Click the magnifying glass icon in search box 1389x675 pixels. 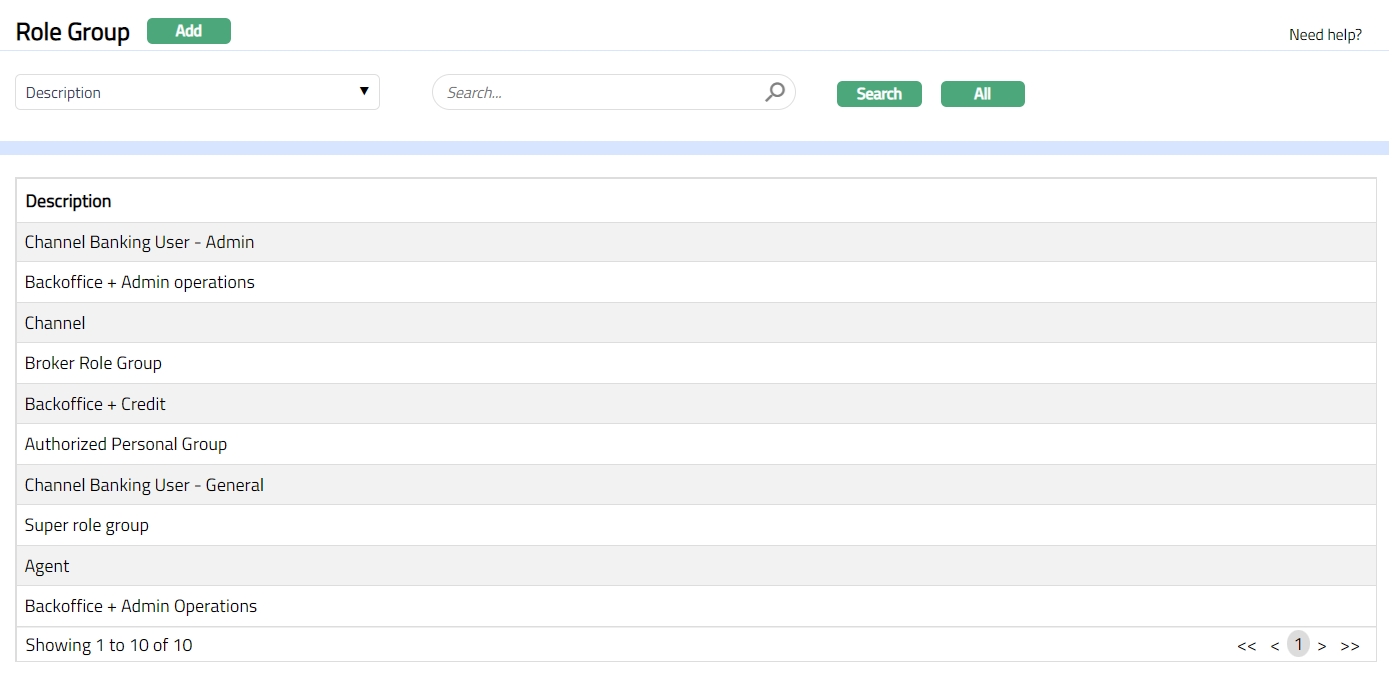point(775,93)
